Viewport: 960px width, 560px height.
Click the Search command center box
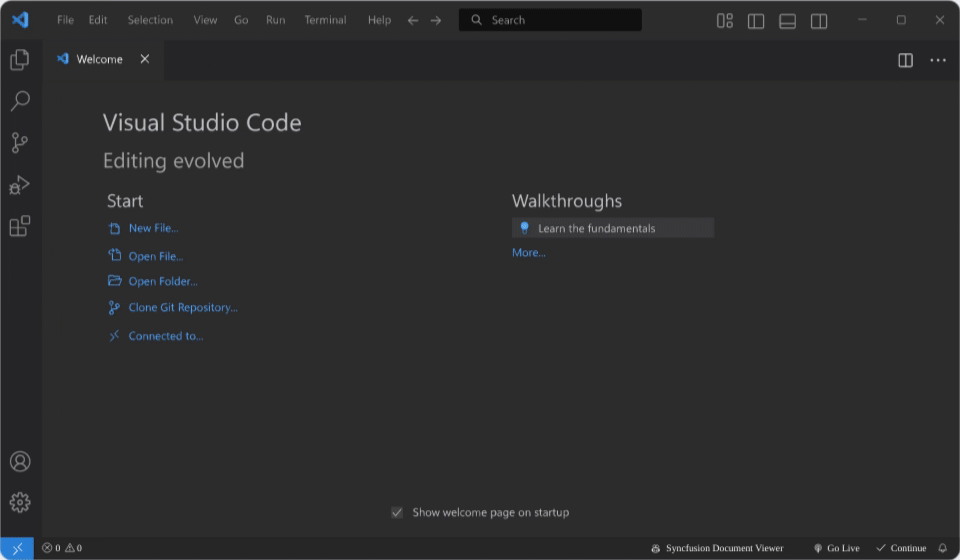(x=550, y=20)
